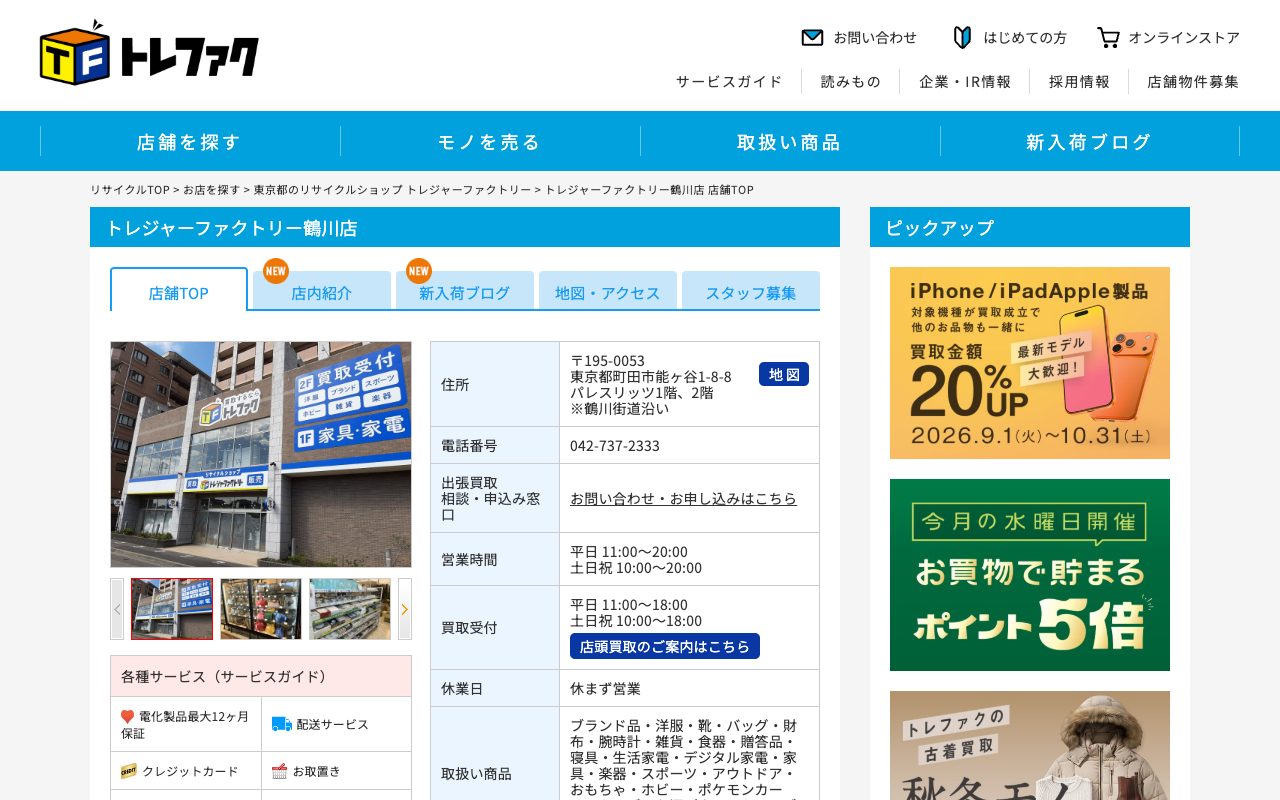The width and height of the screenshot is (1280, 800).
Task: Open お問い合わせ・お申し込みはこちら link
Action: [x=684, y=498]
